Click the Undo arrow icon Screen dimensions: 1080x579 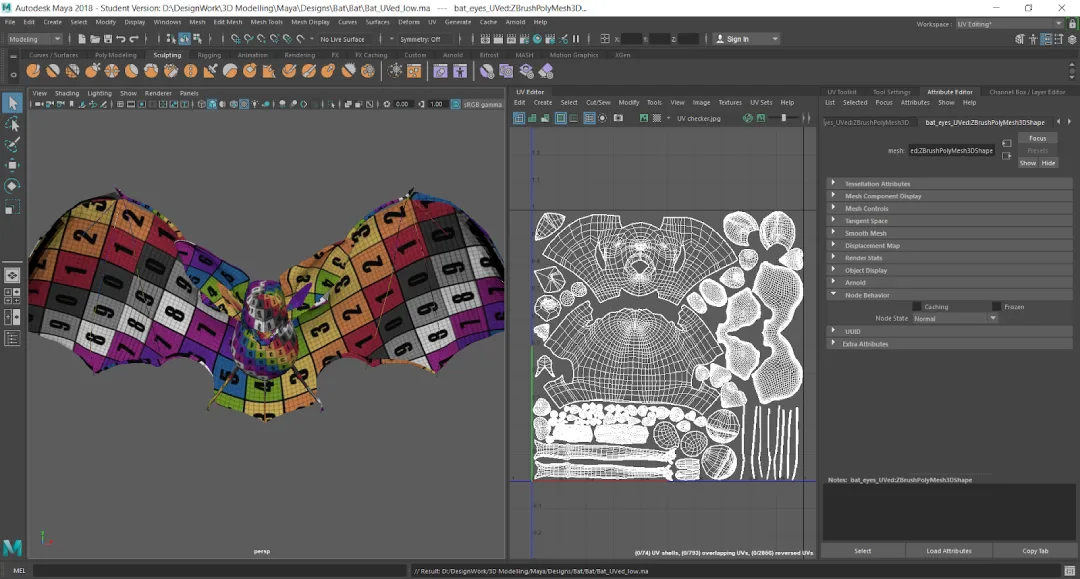pyautogui.click(x=121, y=39)
